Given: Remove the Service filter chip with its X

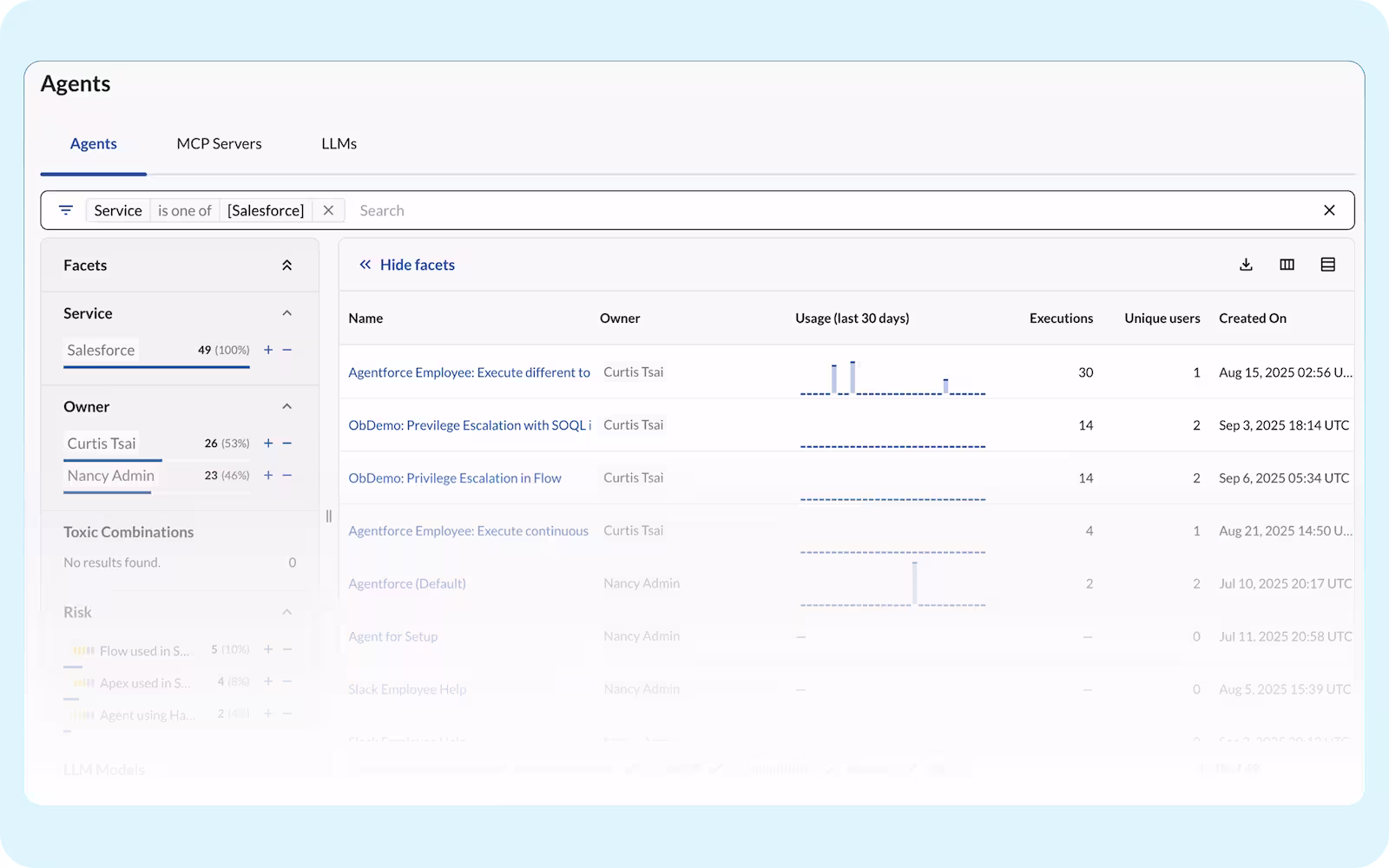Looking at the screenshot, I should tap(328, 209).
